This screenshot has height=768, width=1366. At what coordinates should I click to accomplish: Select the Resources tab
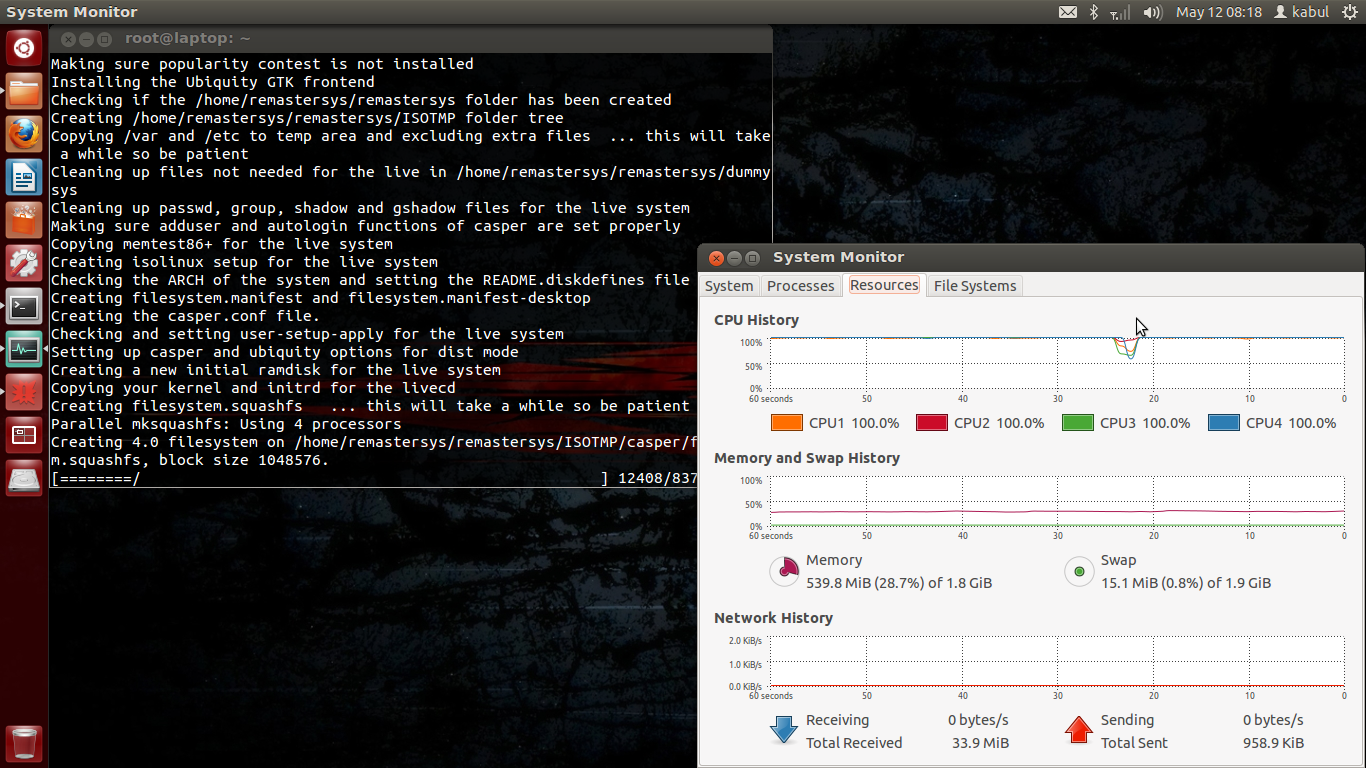coord(884,285)
